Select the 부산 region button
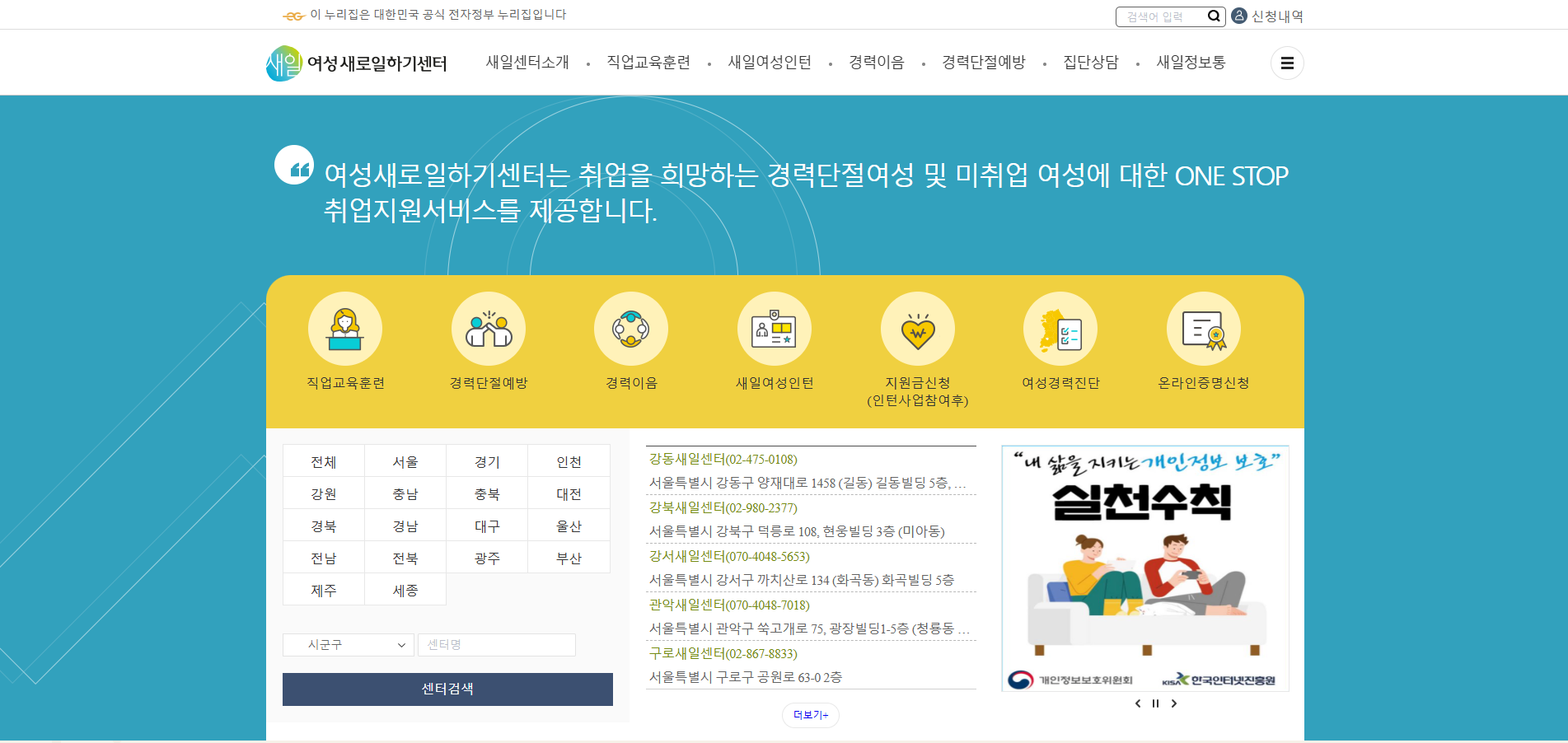 click(569, 557)
